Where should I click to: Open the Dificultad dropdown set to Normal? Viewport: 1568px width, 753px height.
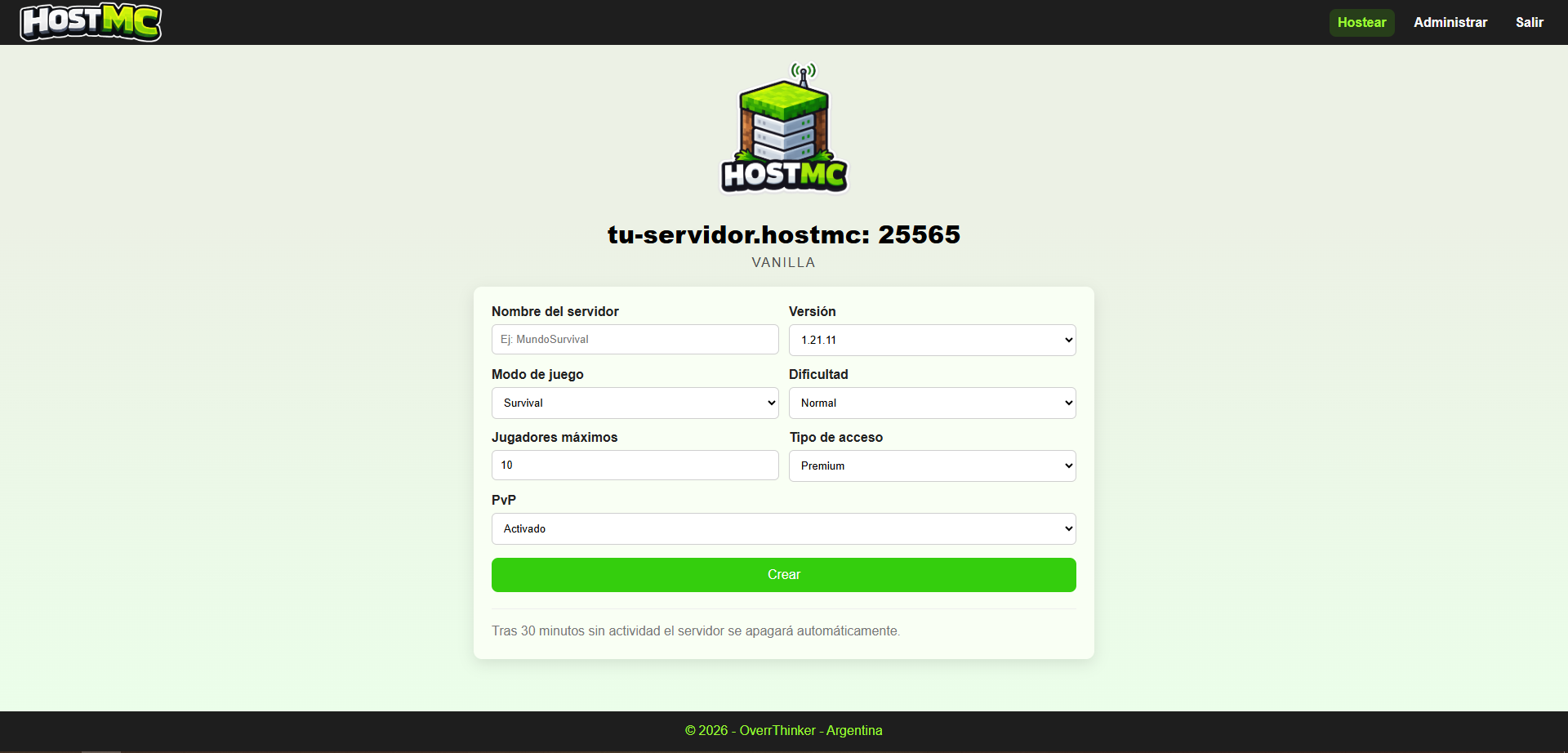(932, 403)
